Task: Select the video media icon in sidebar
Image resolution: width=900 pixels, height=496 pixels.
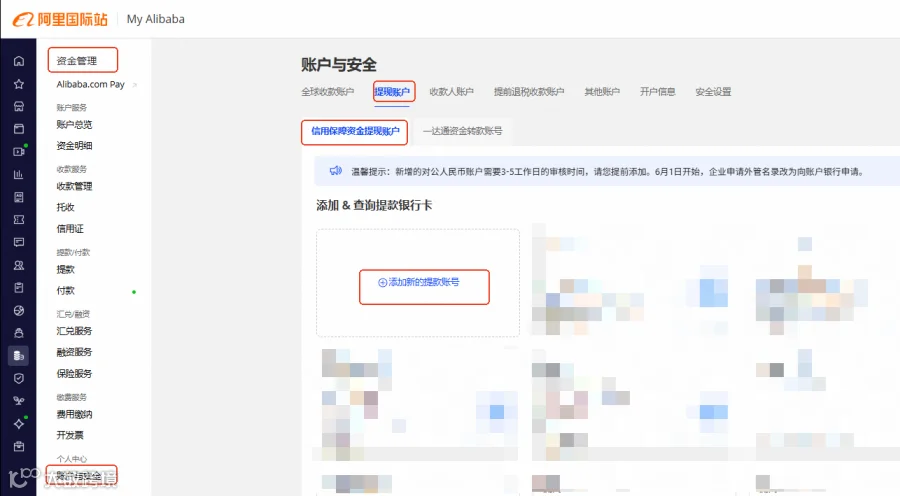Action: tap(19, 152)
